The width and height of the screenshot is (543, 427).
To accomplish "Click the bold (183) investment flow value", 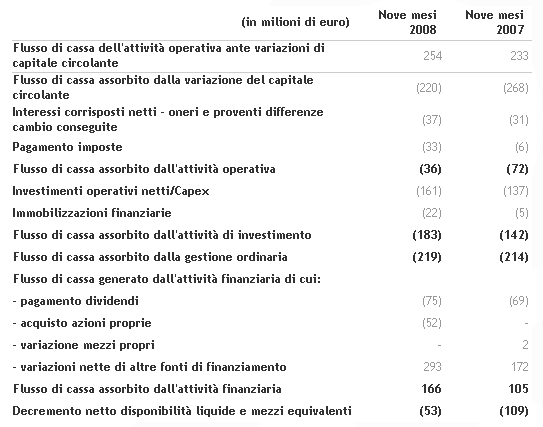I will pyautogui.click(x=427, y=235).
